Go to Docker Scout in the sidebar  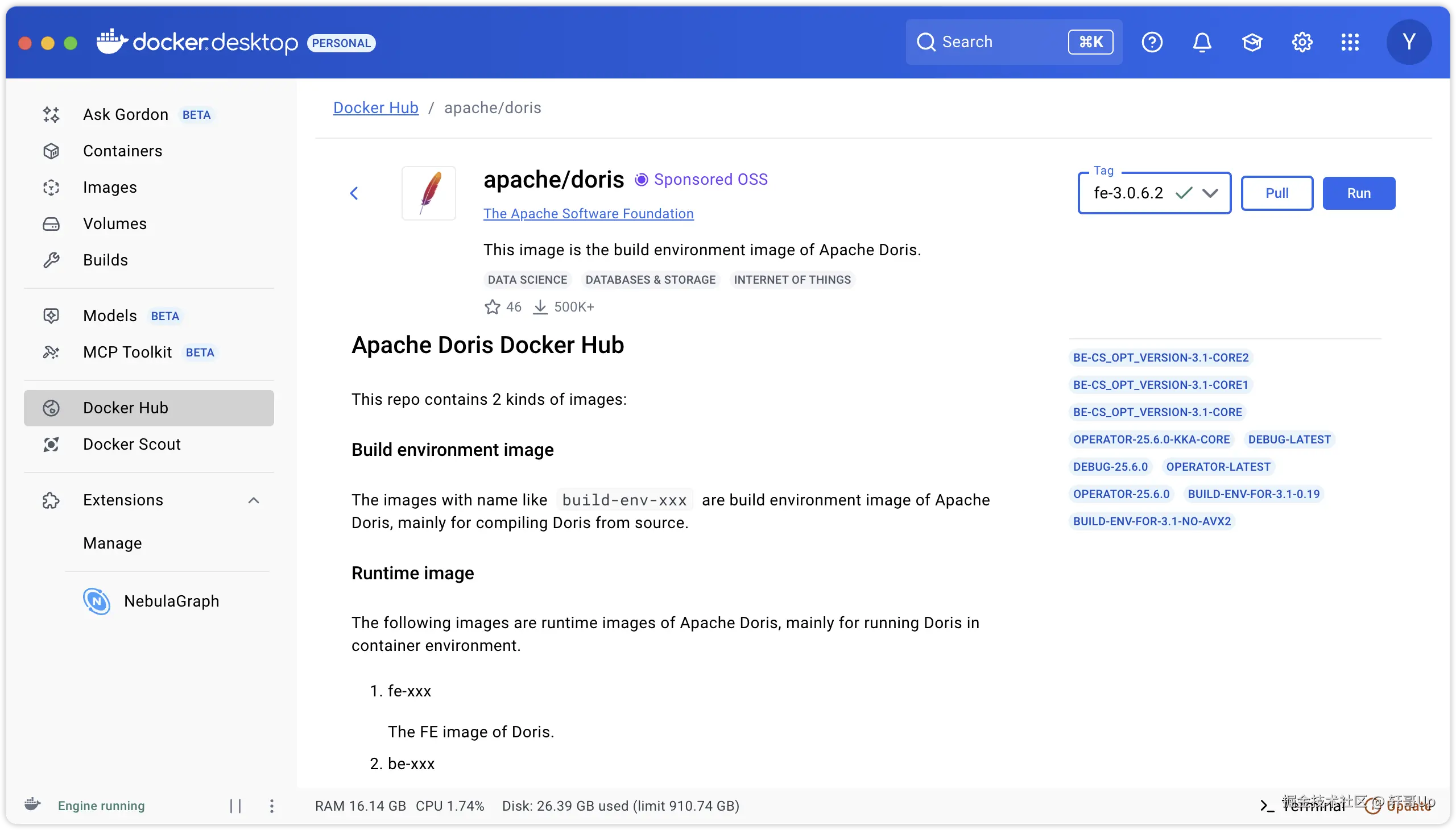click(x=132, y=444)
